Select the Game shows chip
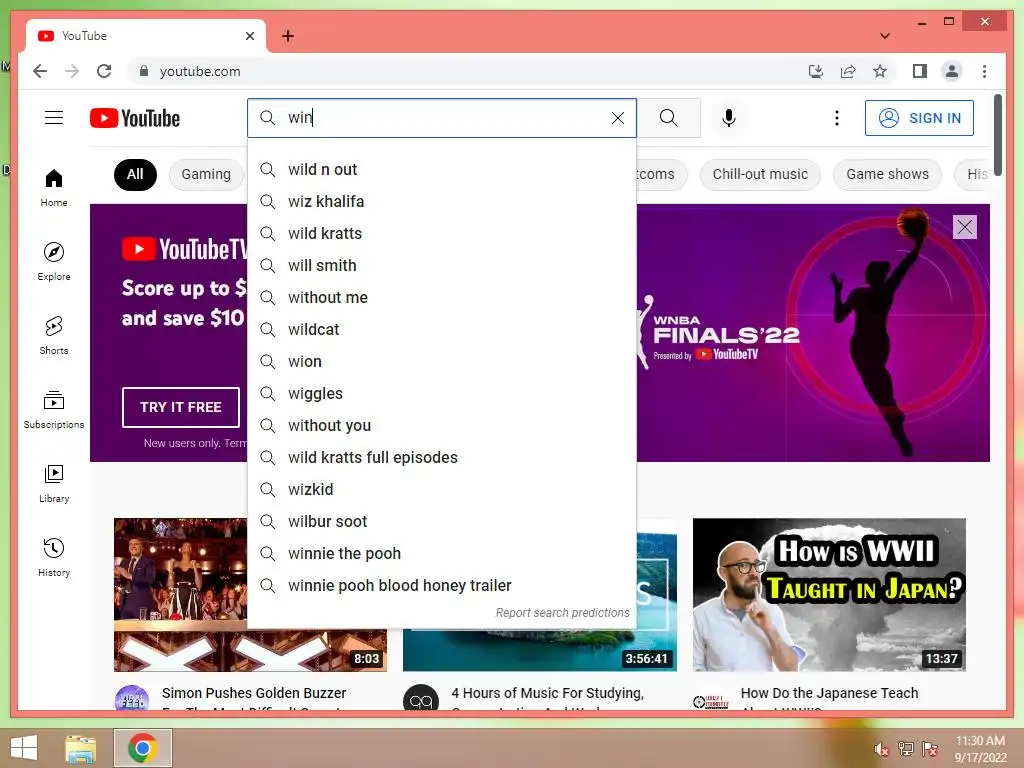This screenshot has width=1024, height=768. point(888,174)
